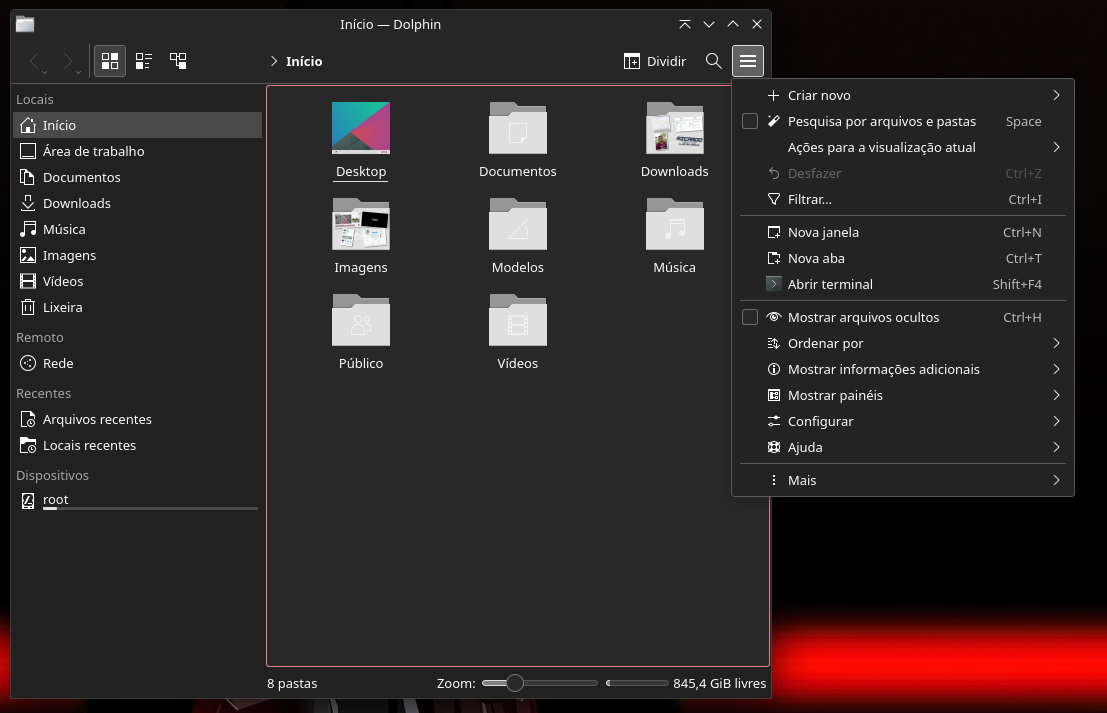The image size is (1107, 713).
Task: Switch to icons view mode
Action: (x=110, y=61)
